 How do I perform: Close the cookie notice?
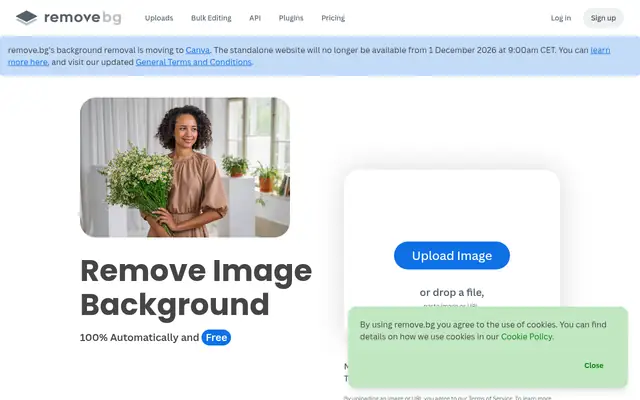point(593,365)
